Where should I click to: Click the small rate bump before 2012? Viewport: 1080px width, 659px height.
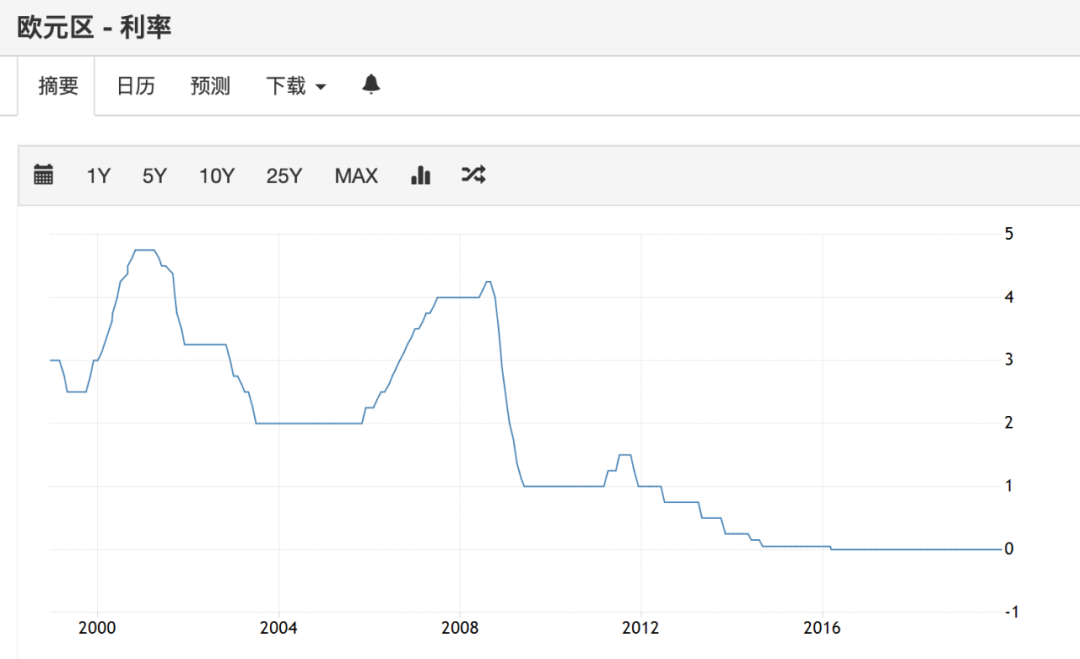[x=624, y=455]
